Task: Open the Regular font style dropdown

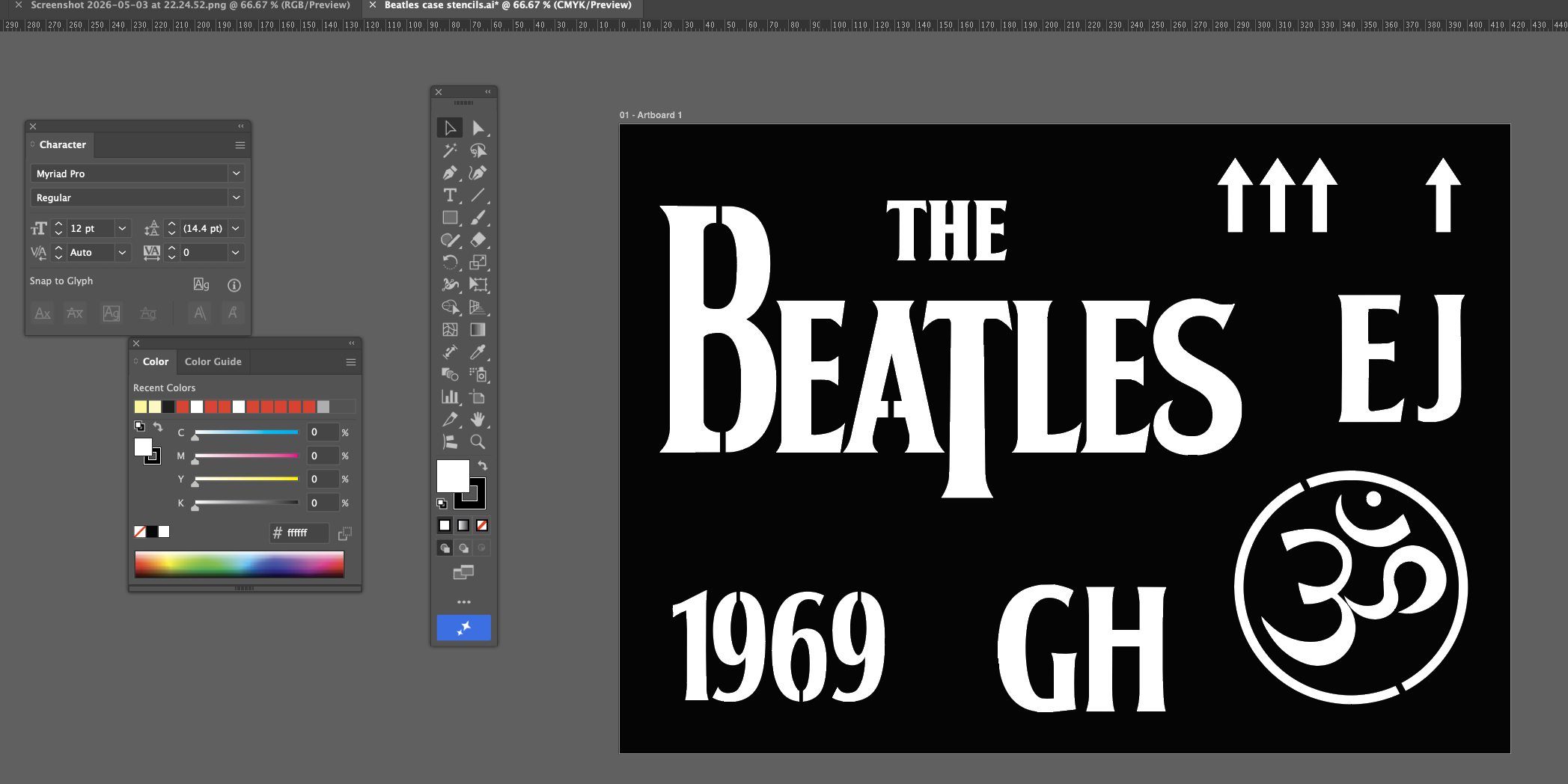Action: (237, 197)
